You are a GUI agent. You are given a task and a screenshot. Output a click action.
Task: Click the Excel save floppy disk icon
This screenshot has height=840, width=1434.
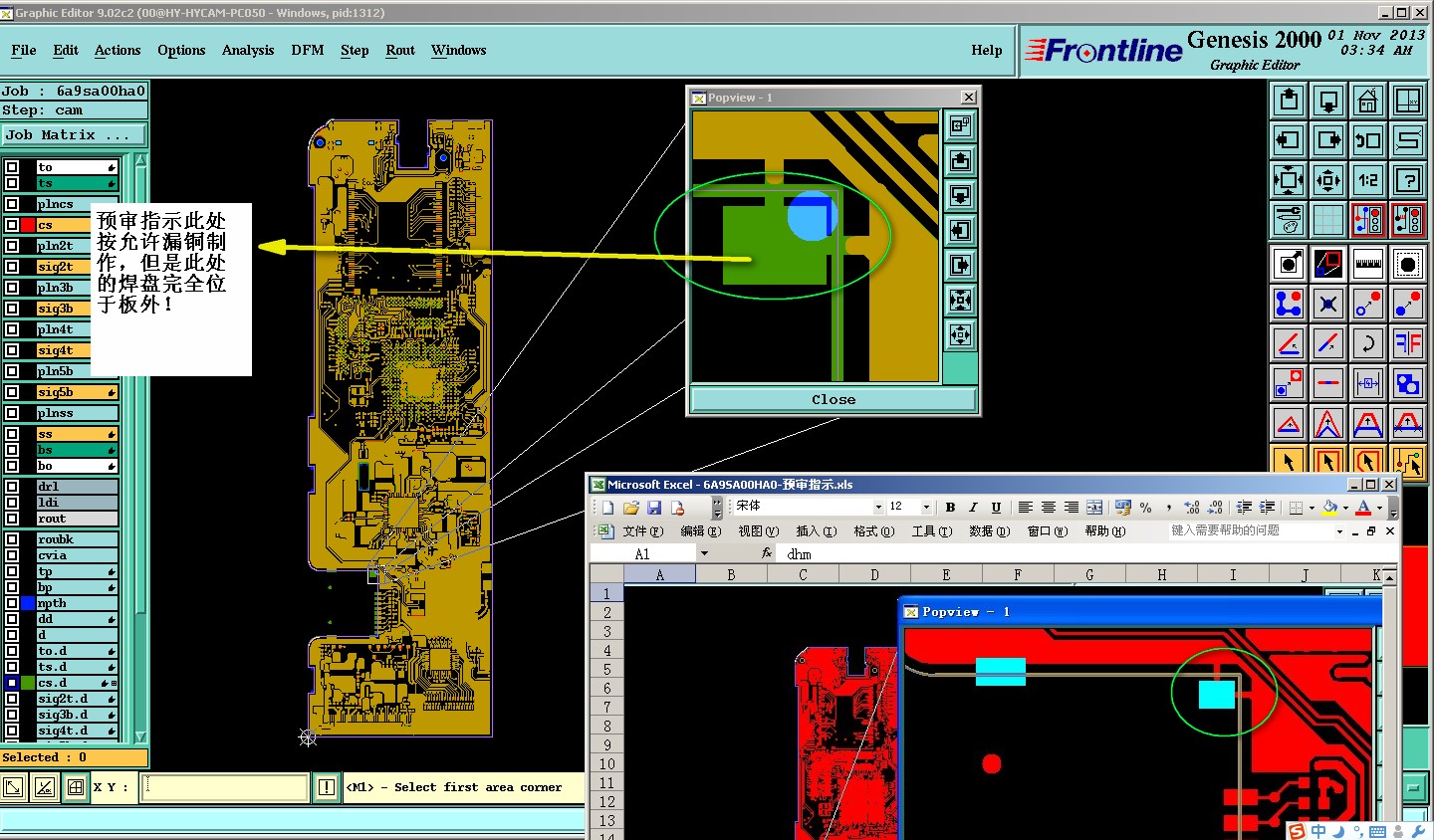tap(653, 508)
